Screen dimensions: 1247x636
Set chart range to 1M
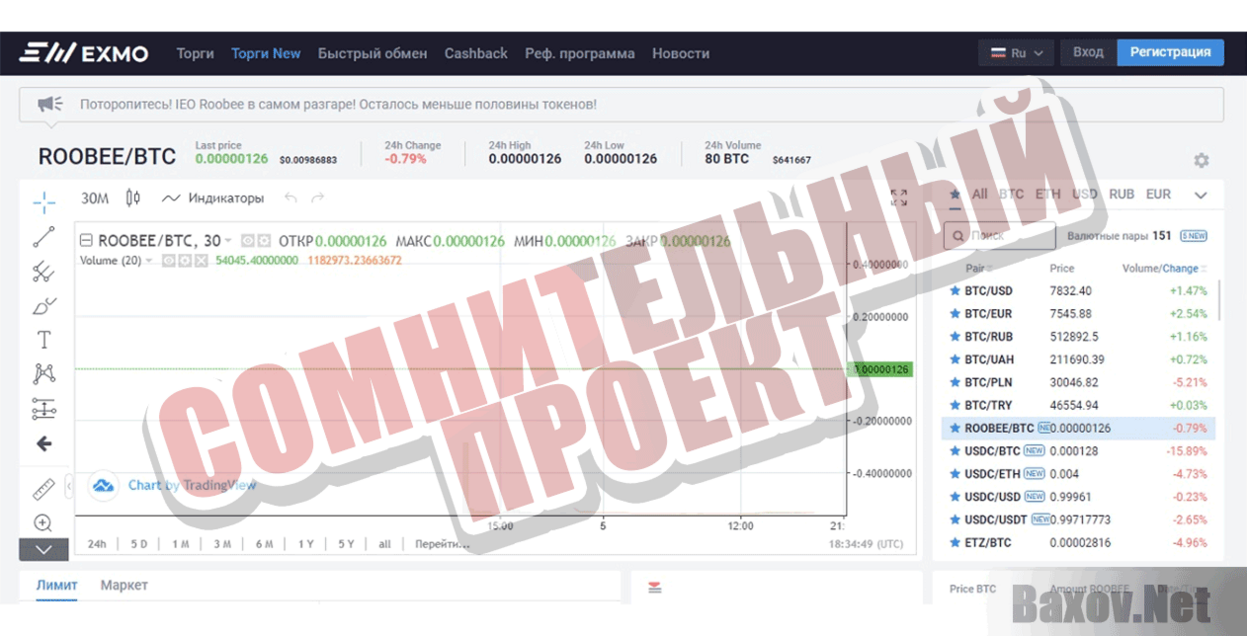(180, 544)
